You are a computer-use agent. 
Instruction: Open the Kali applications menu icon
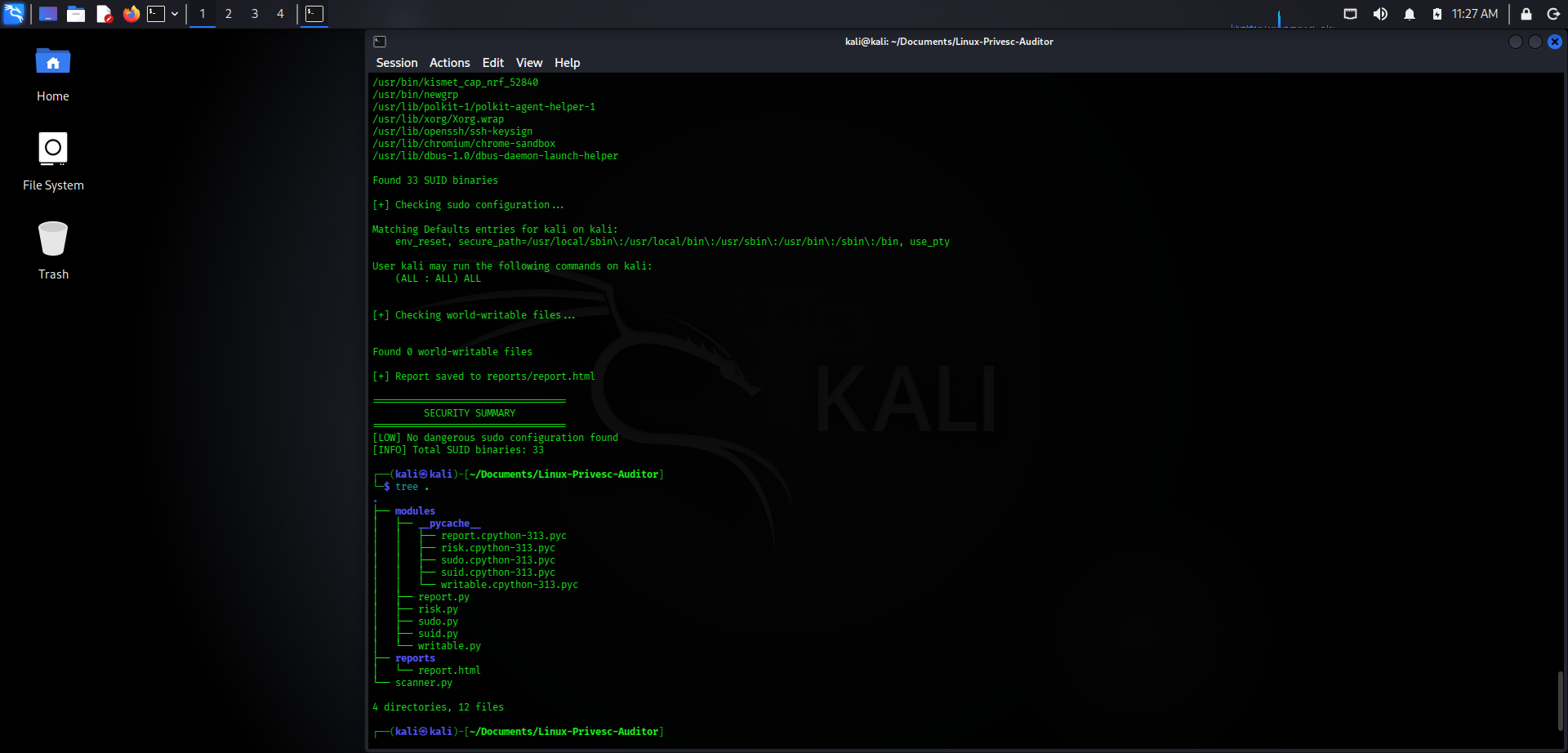point(14,13)
